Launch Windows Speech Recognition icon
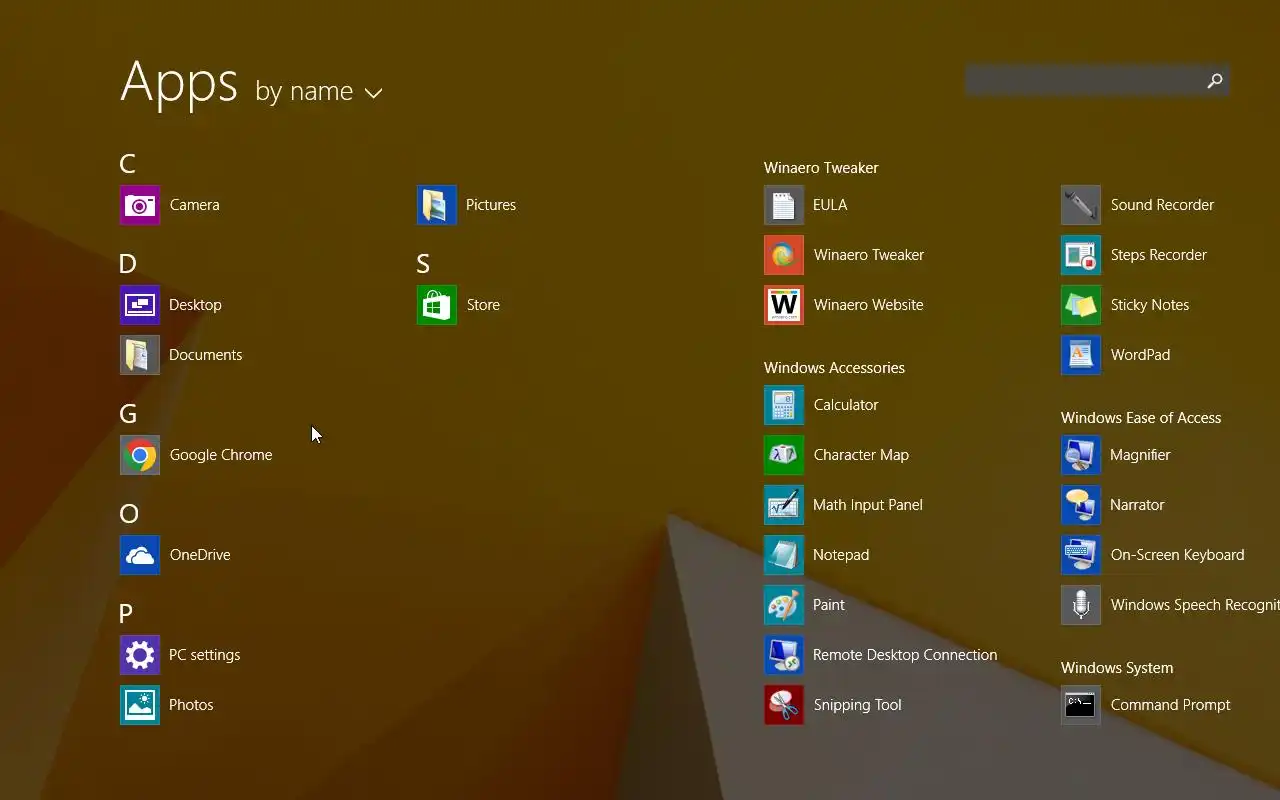 pos(1081,605)
